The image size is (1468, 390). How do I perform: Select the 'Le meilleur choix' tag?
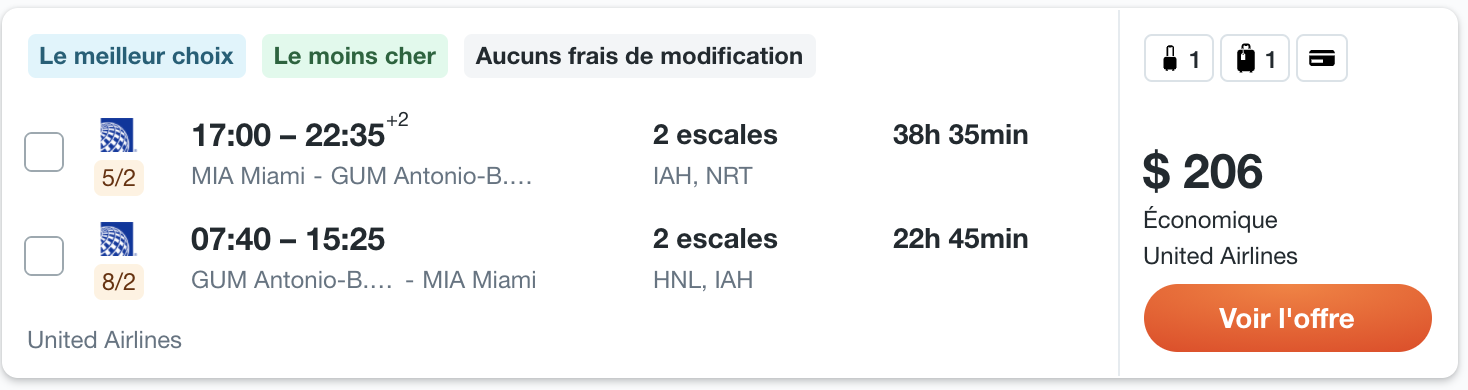point(136,56)
